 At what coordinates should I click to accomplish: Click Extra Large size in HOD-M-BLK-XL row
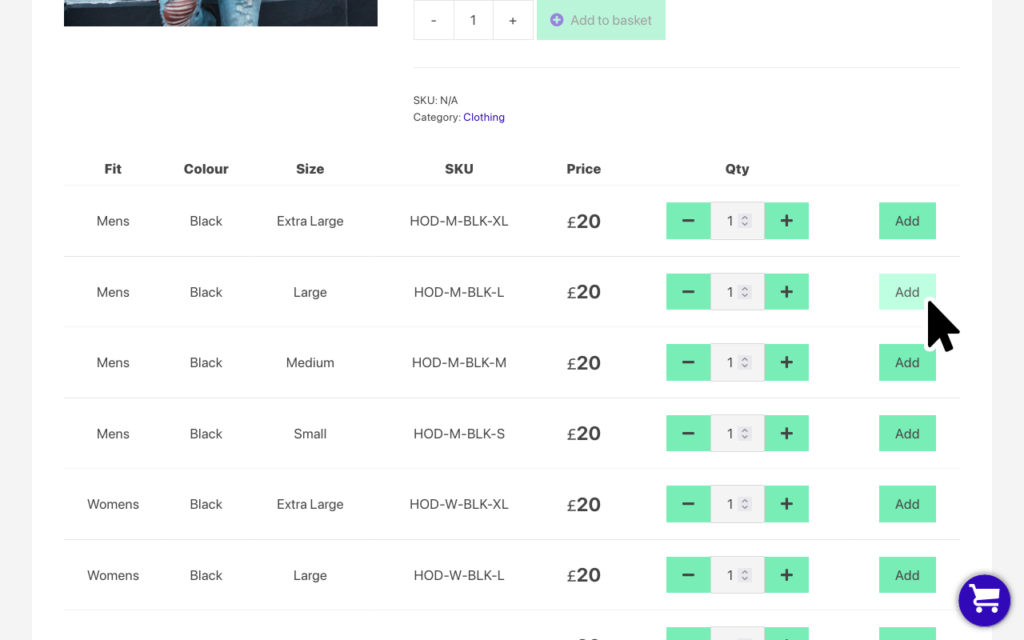tap(310, 221)
